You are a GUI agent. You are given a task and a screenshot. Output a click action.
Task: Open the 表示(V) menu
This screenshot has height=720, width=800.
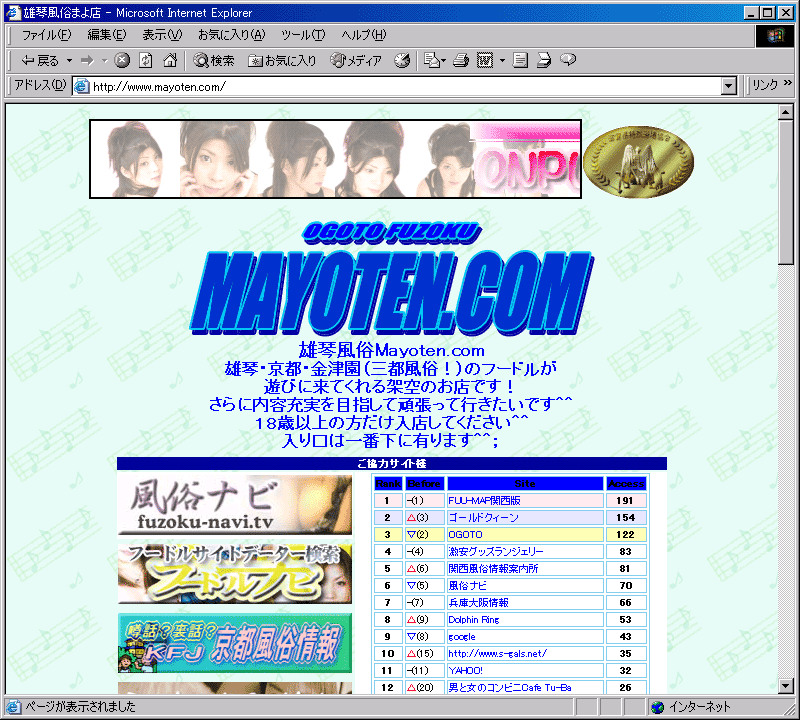click(x=162, y=35)
